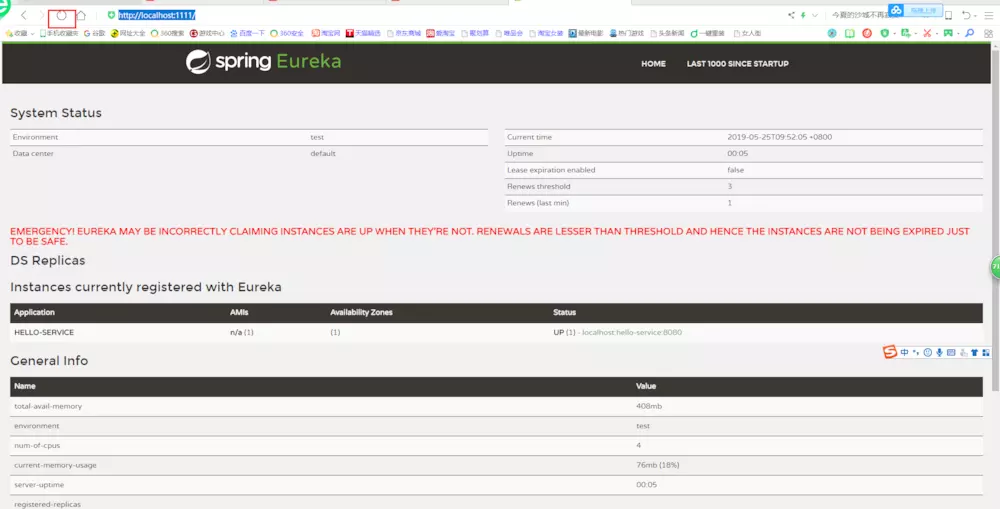This screenshot has height=509, width=1000.
Task: Click the Renews threshold row label
Action: [x=539, y=186]
